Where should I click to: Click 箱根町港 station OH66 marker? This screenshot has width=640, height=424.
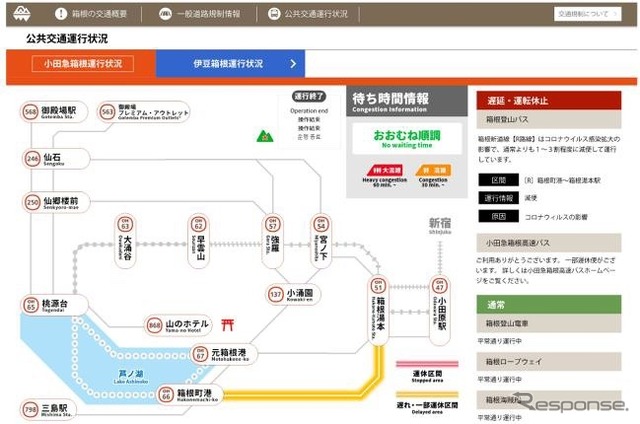click(x=190, y=395)
